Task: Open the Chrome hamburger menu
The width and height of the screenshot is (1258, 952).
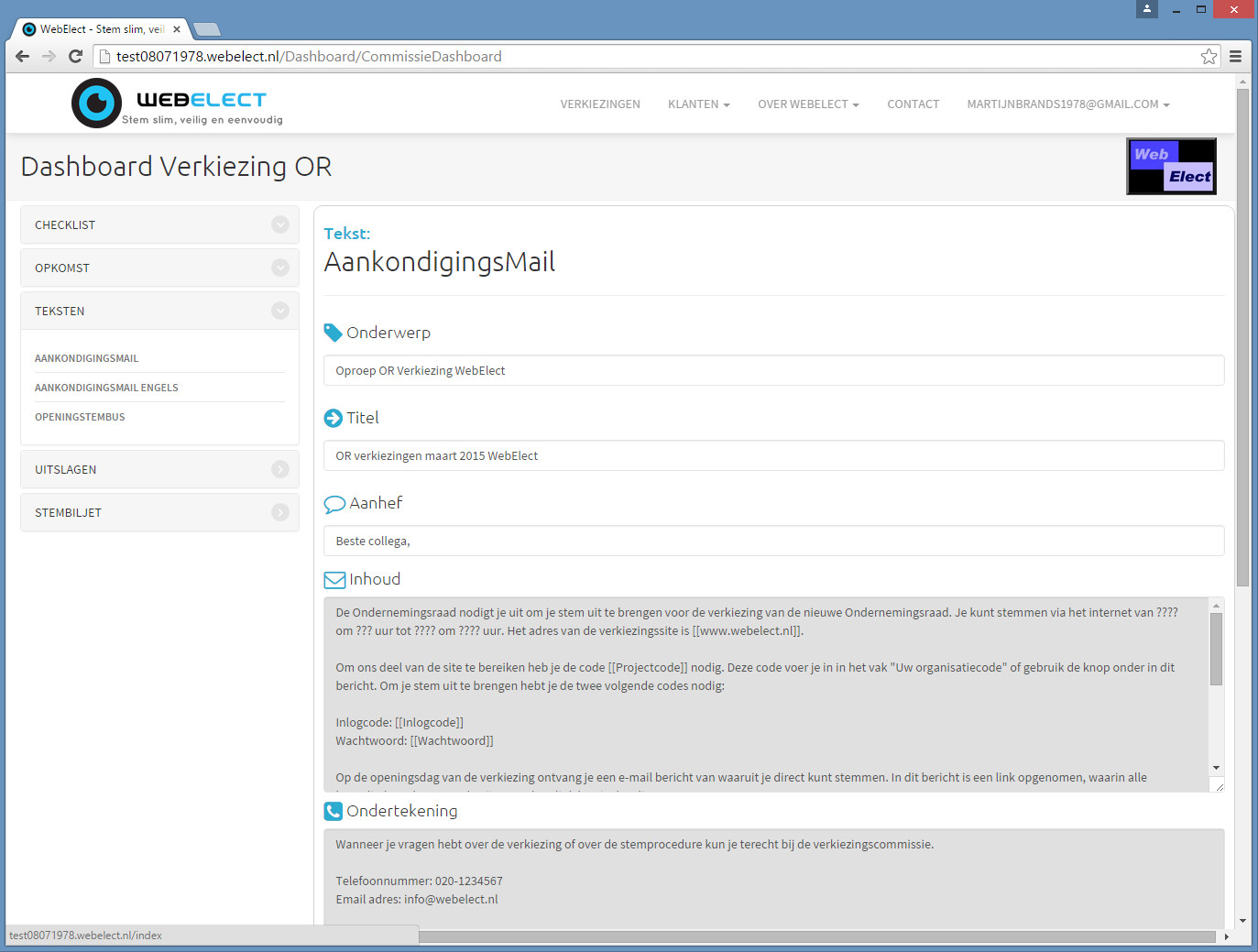Action: coord(1235,56)
